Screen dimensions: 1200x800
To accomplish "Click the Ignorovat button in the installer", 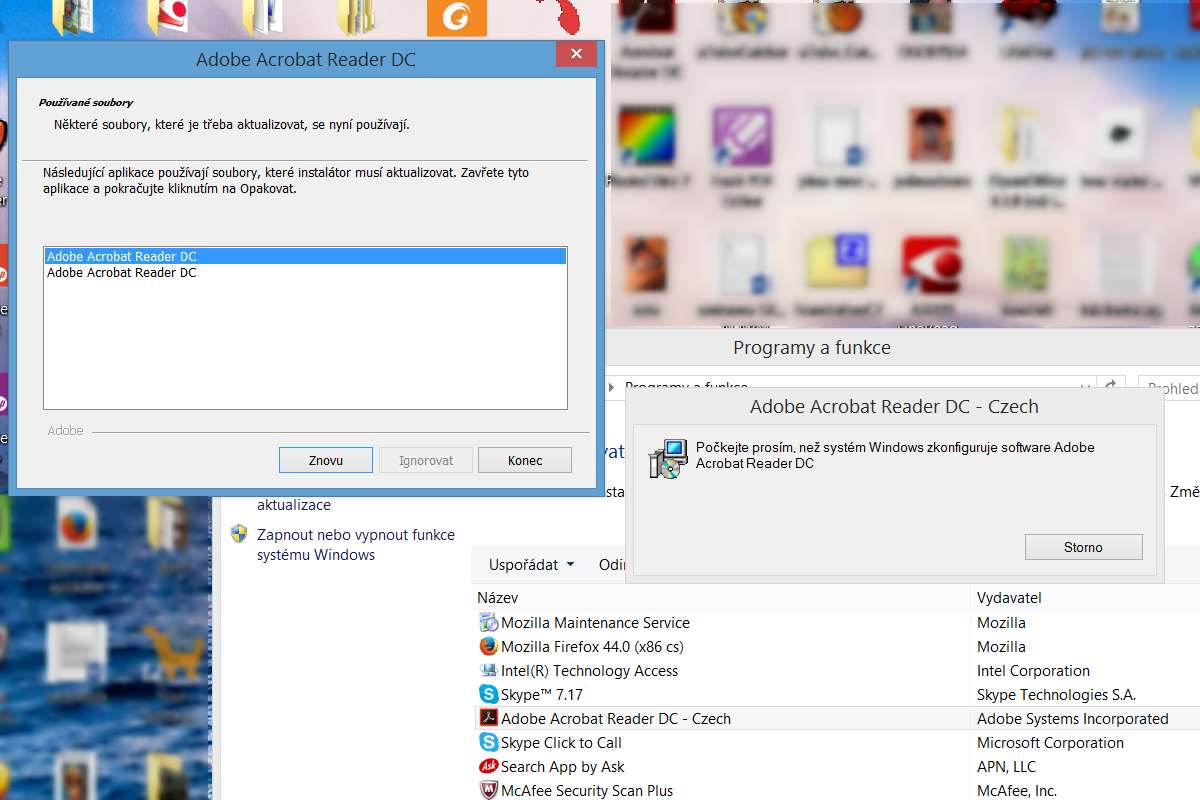I will point(426,460).
